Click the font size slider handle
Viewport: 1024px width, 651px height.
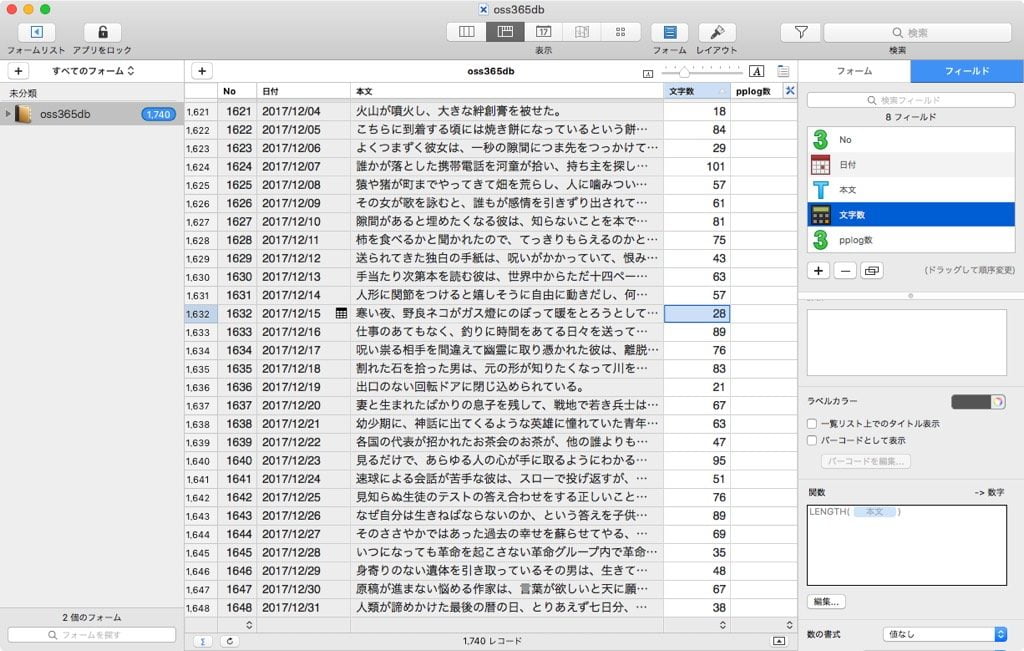(684, 71)
